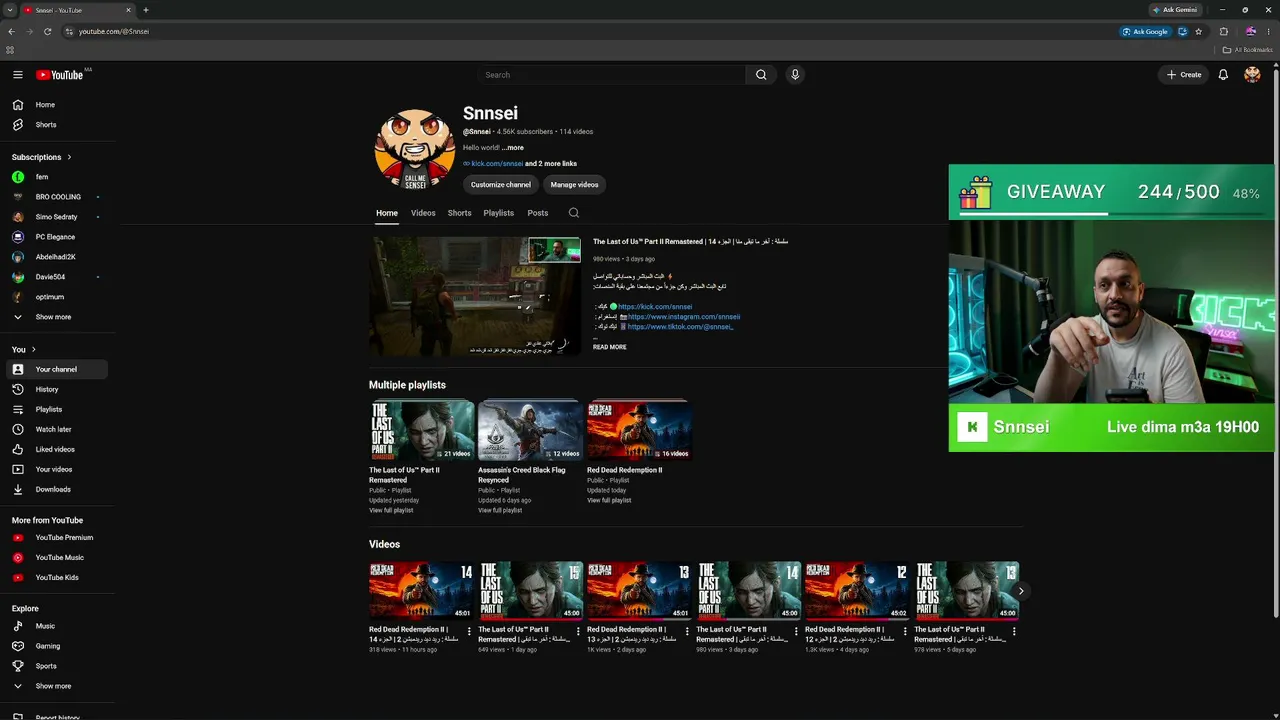Click the browser address bar
The width and height of the screenshot is (1280, 720).
590,31
